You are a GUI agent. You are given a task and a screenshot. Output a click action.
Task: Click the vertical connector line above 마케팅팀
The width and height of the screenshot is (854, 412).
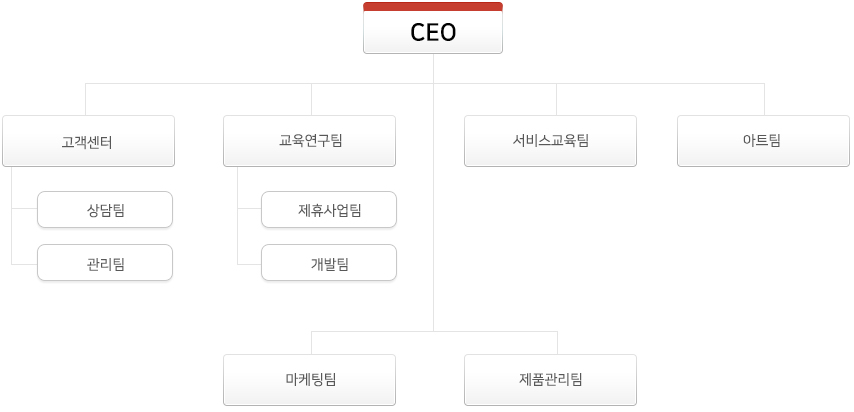point(312,343)
